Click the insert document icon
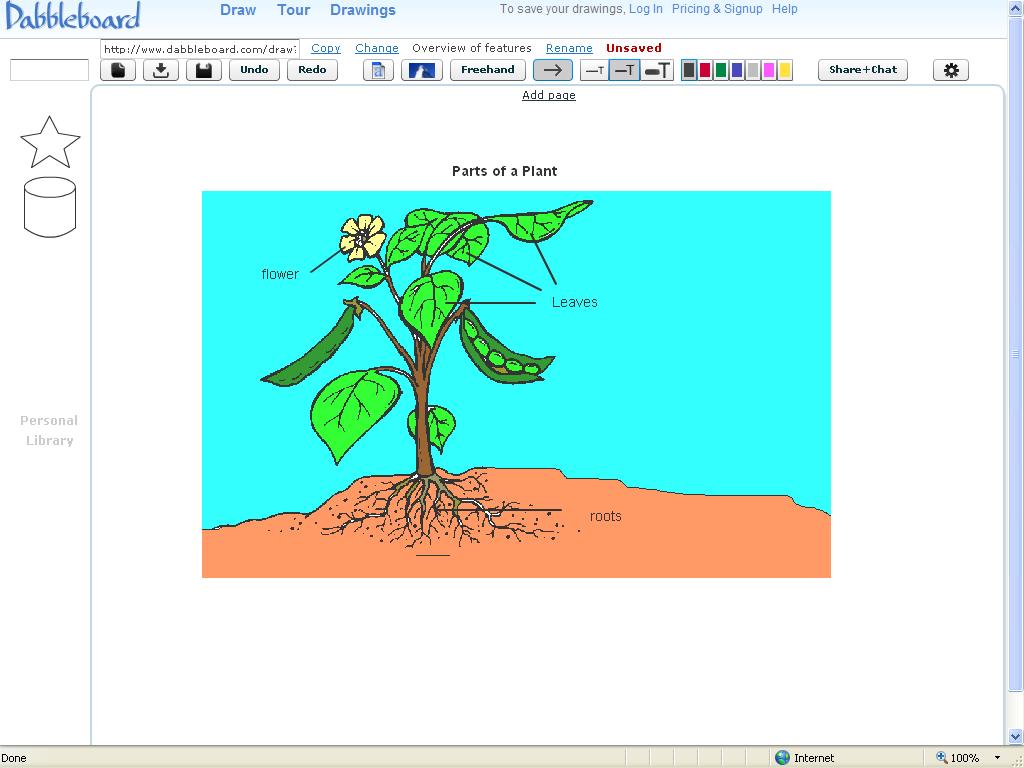 (x=378, y=70)
